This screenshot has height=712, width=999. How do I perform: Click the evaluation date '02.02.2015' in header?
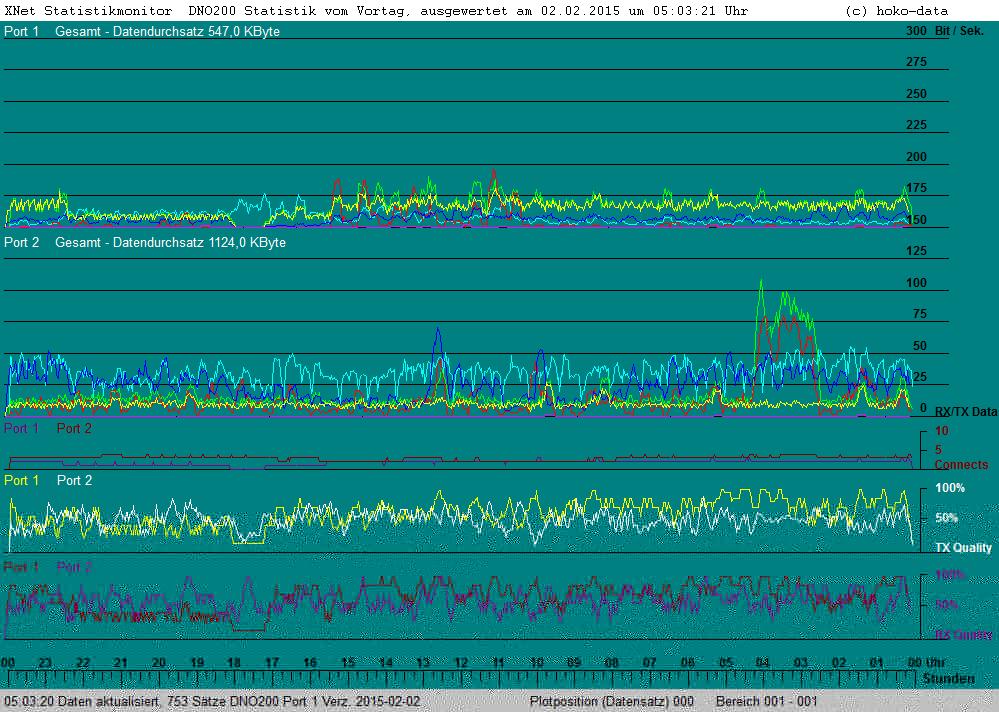(580, 11)
